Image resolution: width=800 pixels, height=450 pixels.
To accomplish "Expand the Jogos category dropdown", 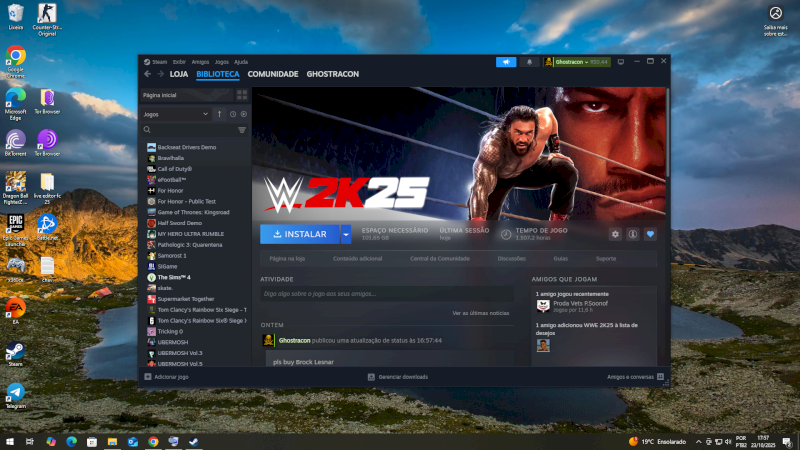I will 176,114.
